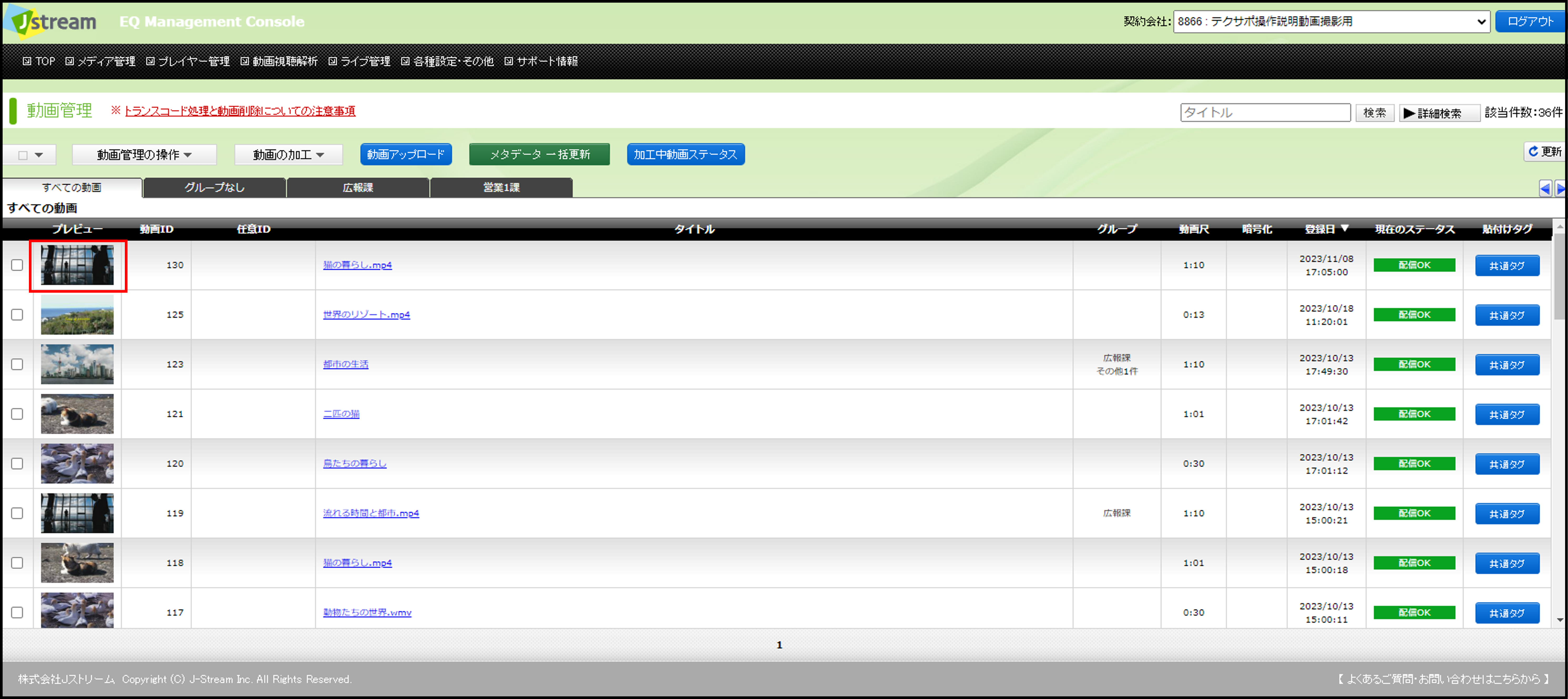The image size is (1568, 699).
Task: Tick the checkbox for video ID 117
Action: point(17,612)
